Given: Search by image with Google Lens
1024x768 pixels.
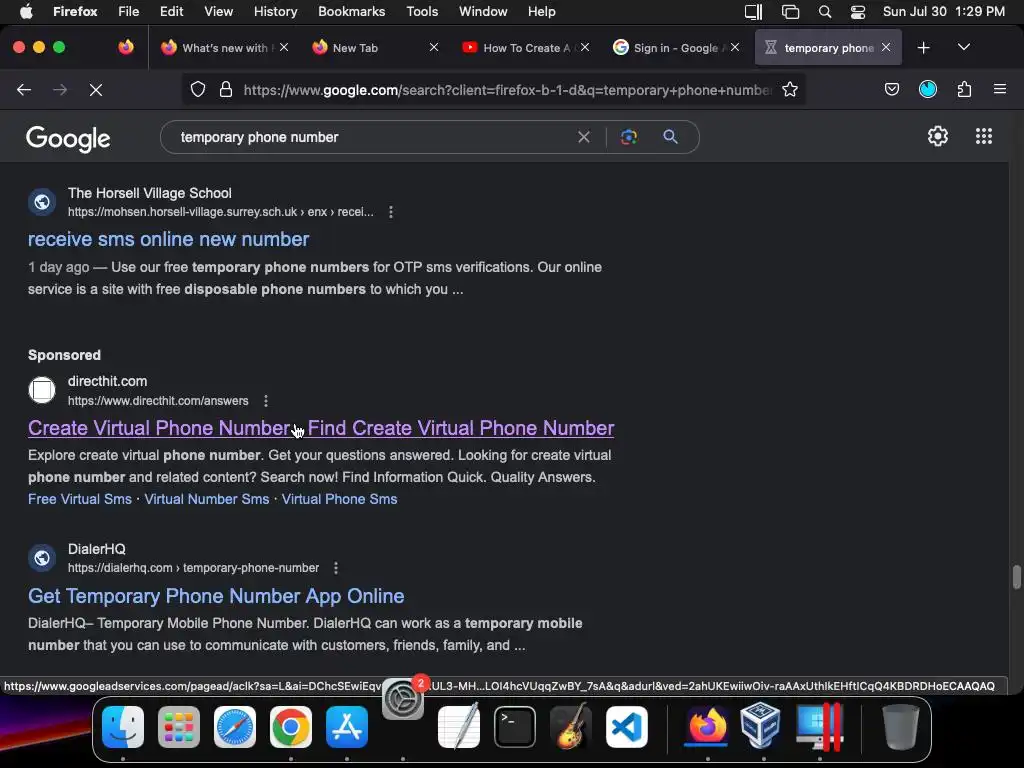Looking at the screenshot, I should point(629,137).
